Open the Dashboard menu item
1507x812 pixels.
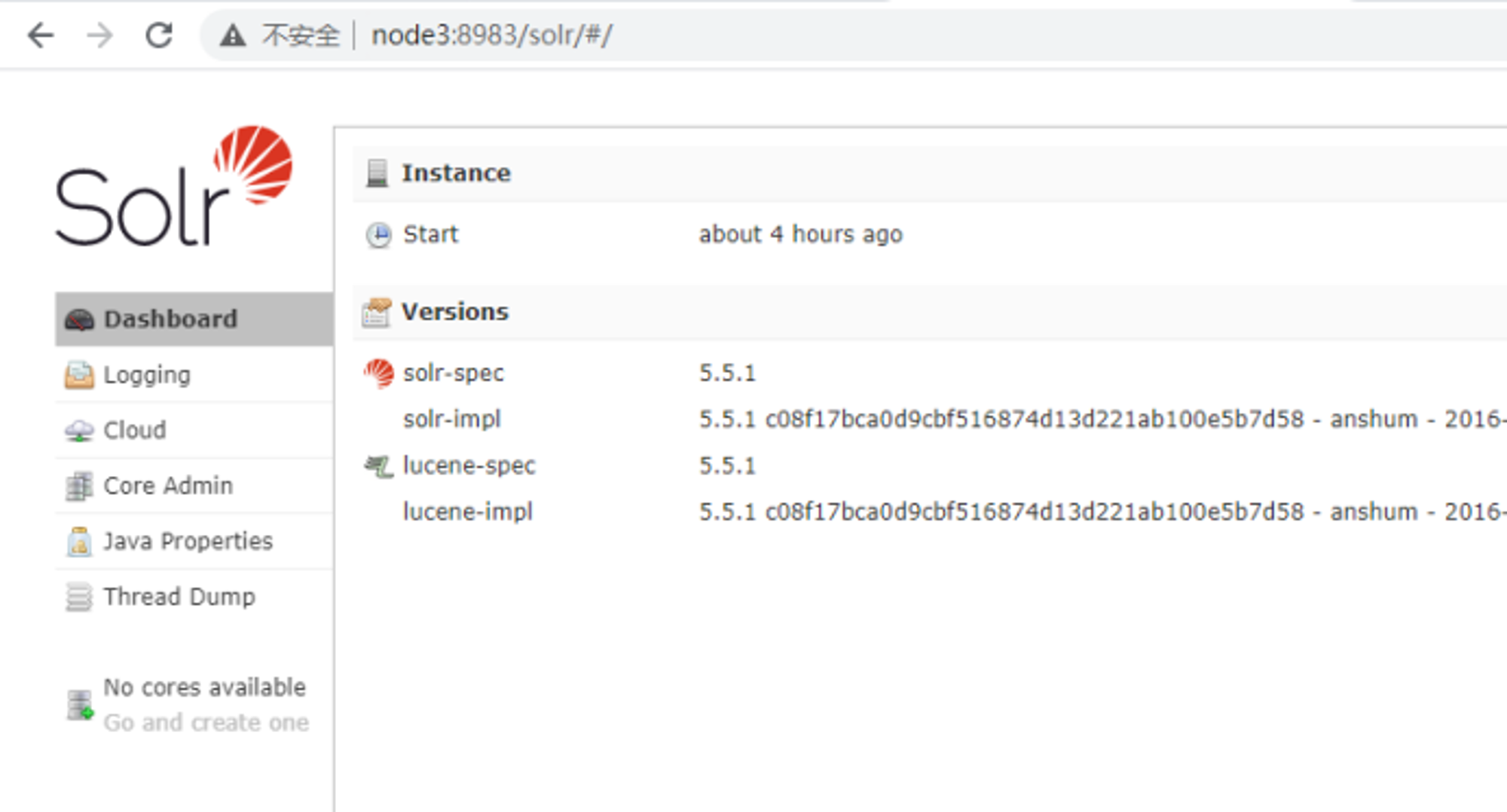pos(194,319)
